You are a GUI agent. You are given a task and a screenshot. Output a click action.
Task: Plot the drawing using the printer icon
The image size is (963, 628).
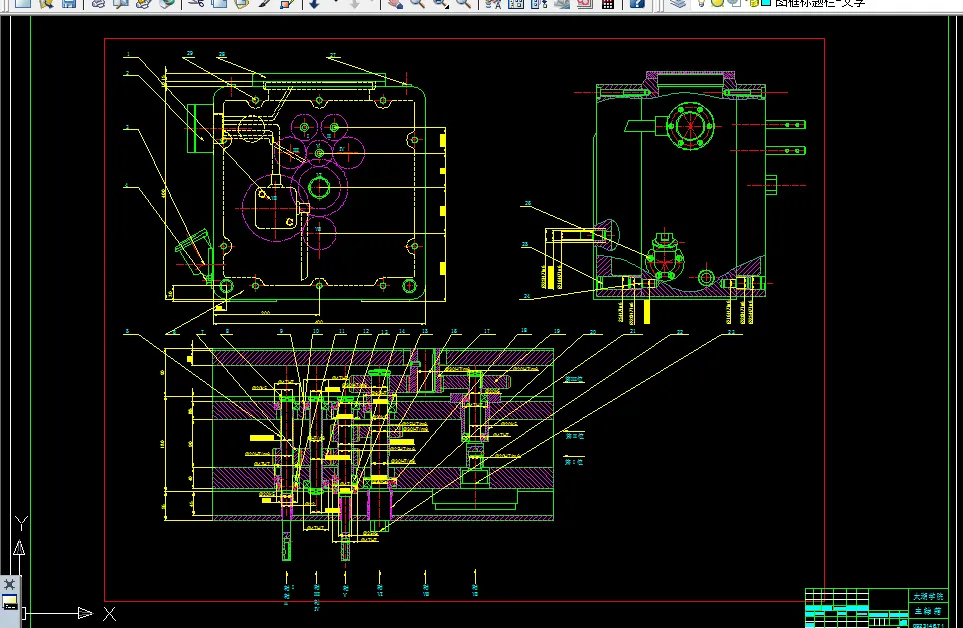click(x=98, y=3)
